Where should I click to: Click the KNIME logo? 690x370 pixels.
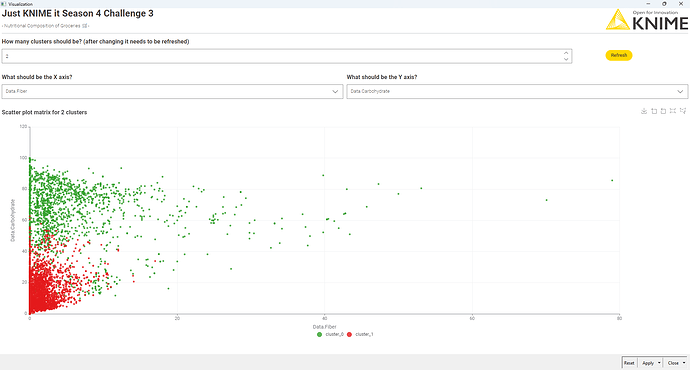point(647,20)
